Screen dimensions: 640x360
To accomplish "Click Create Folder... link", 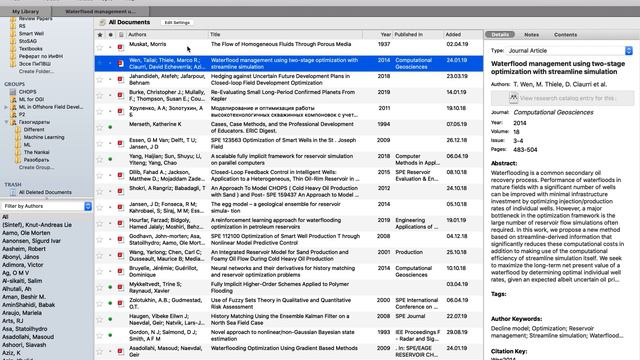I will (36, 71).
